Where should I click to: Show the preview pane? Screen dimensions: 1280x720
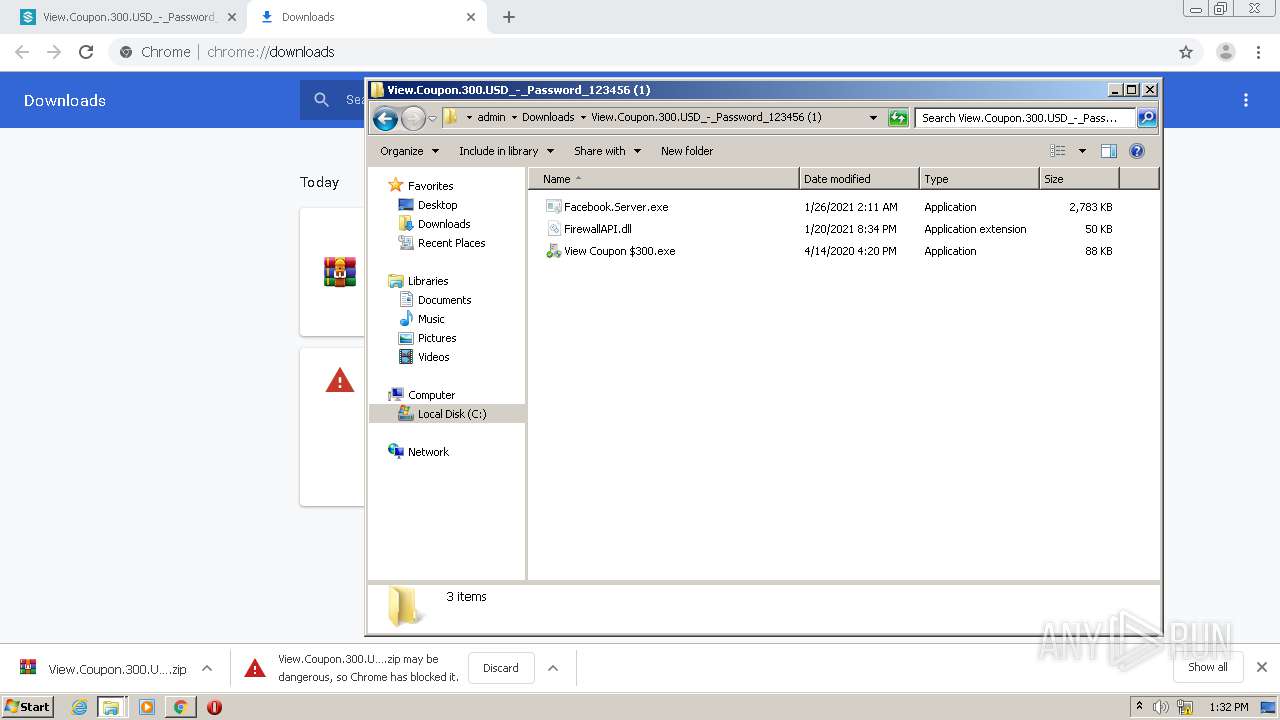point(1109,151)
